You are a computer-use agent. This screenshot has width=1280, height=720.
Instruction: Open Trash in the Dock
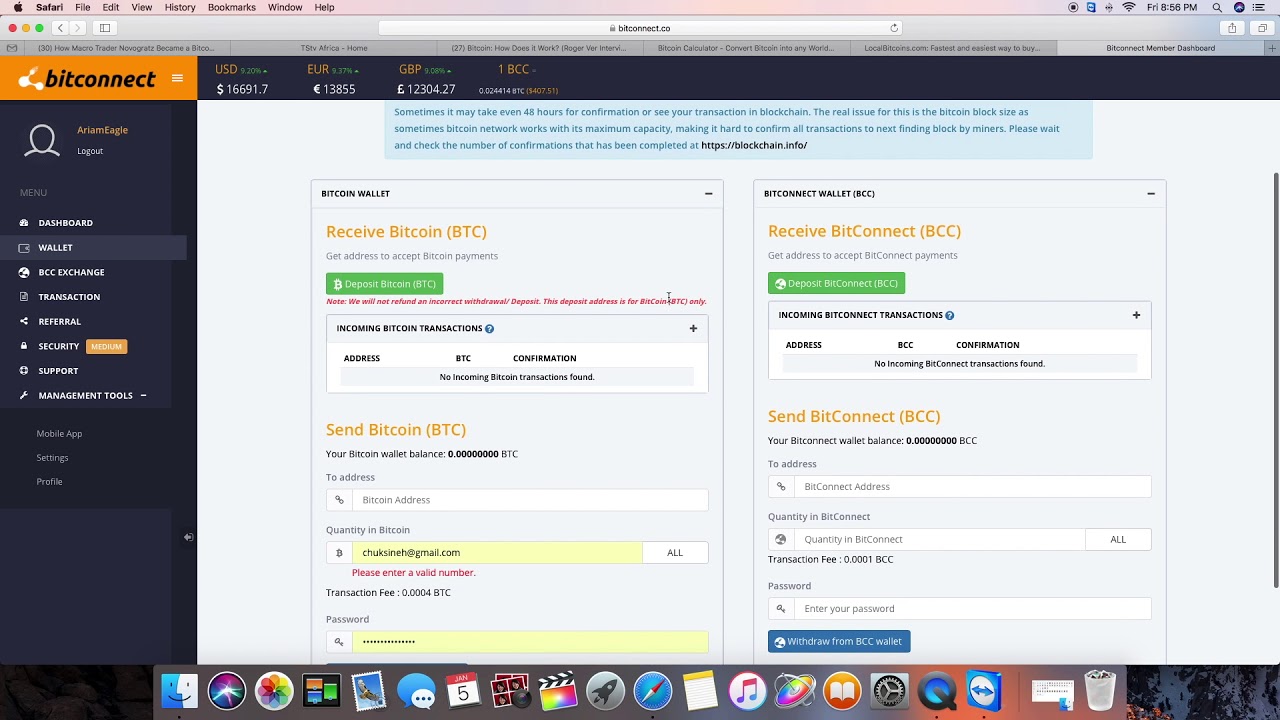point(1100,690)
